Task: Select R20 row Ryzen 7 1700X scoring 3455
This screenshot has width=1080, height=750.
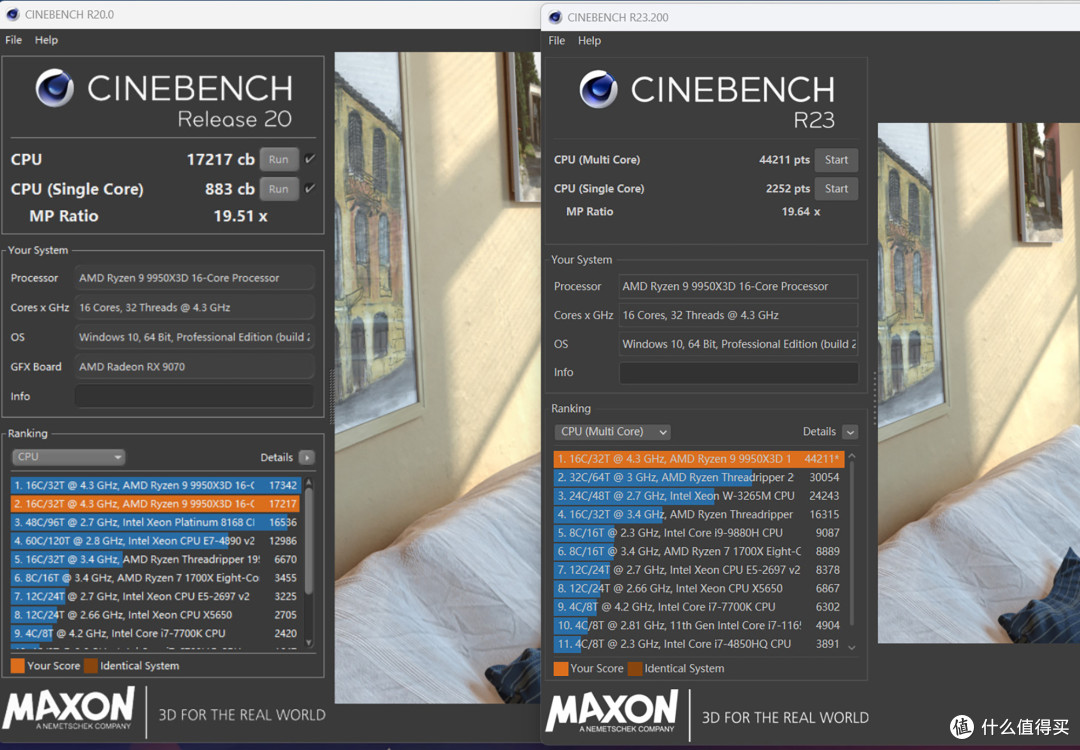Action: point(155,579)
